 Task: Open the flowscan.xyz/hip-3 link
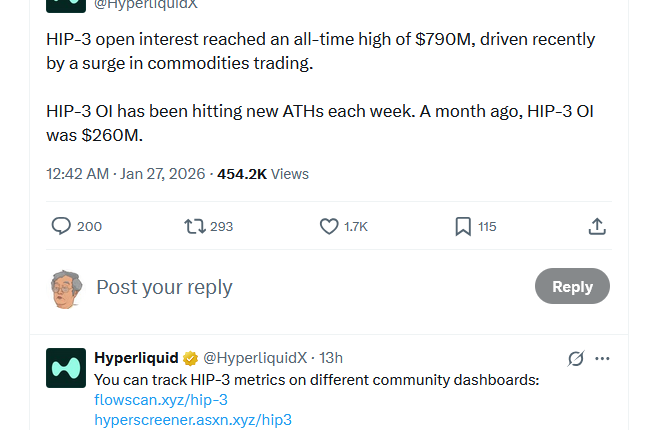(x=161, y=400)
